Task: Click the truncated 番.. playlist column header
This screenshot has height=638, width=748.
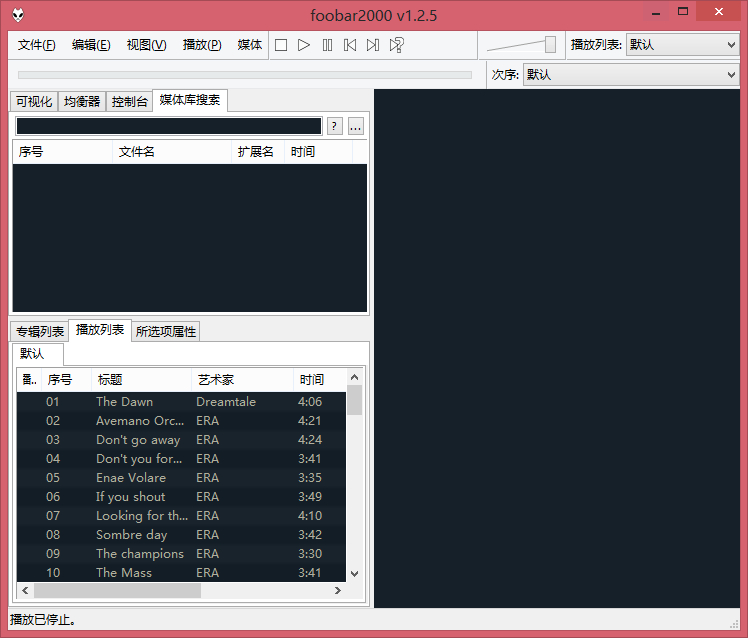Action: click(29, 380)
